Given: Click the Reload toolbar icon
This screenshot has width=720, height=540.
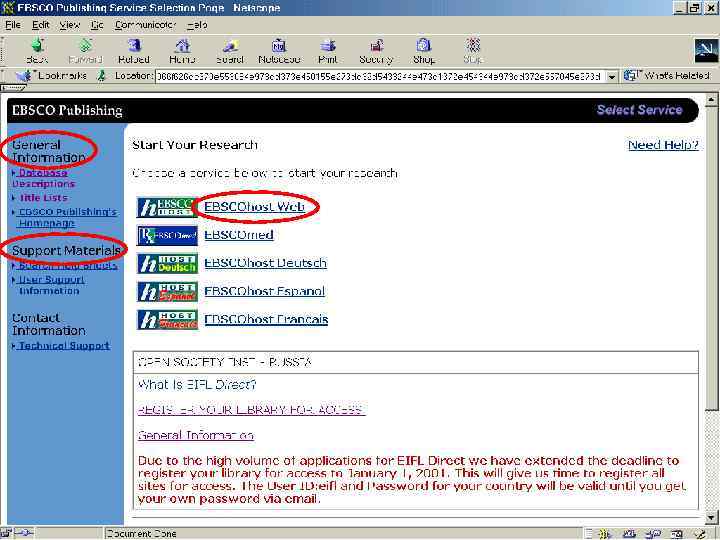Looking at the screenshot, I should click(134, 46).
